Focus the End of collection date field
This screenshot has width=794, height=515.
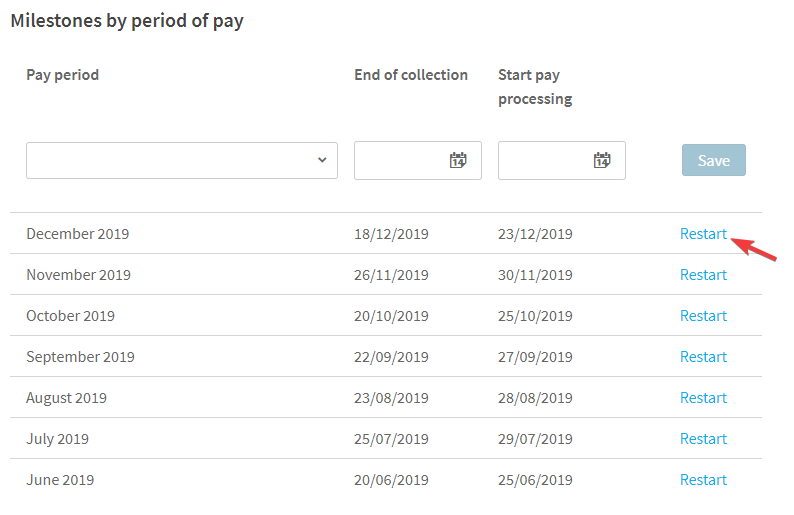(418, 161)
